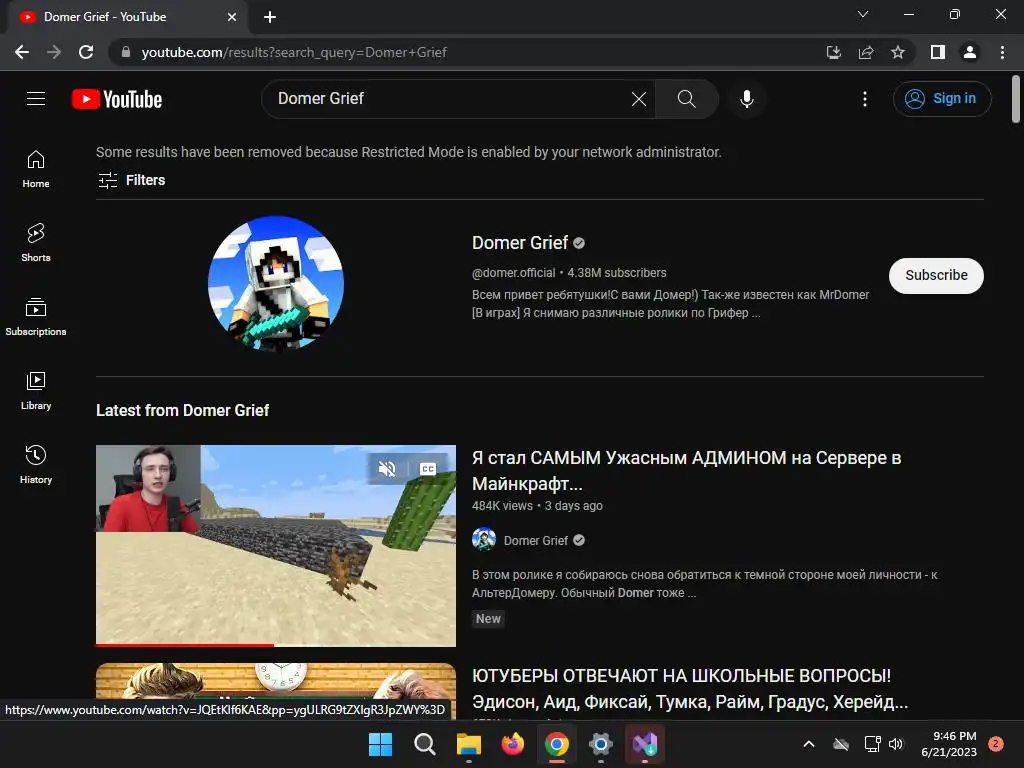Viewport: 1024px width, 768px height.
Task: Open video ЮТУБЕРЫ ОТВЕЧАЮТ НА ШКОЛЬНЫЕ ВОПРОСЫ
Action: (690, 688)
